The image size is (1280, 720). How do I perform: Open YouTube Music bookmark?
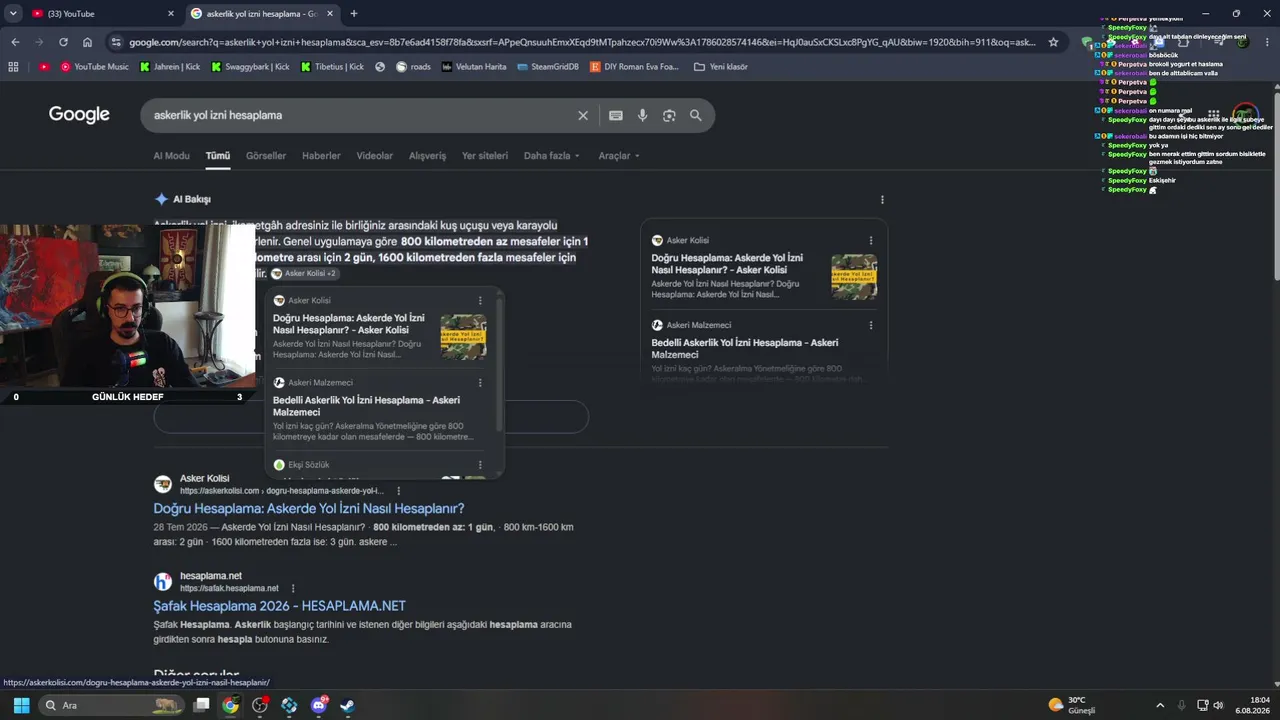pos(95,67)
